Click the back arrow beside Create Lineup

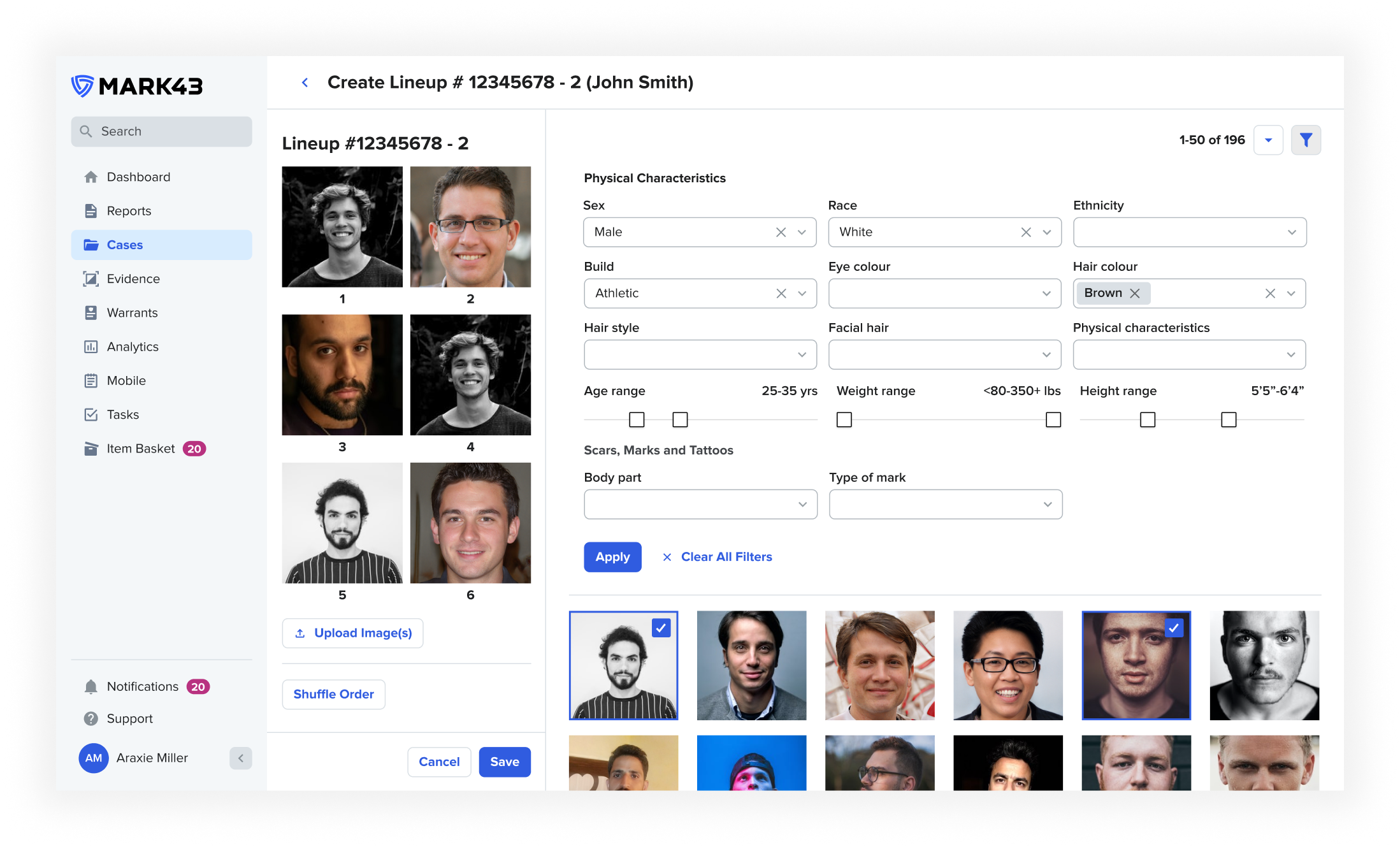[x=305, y=83]
